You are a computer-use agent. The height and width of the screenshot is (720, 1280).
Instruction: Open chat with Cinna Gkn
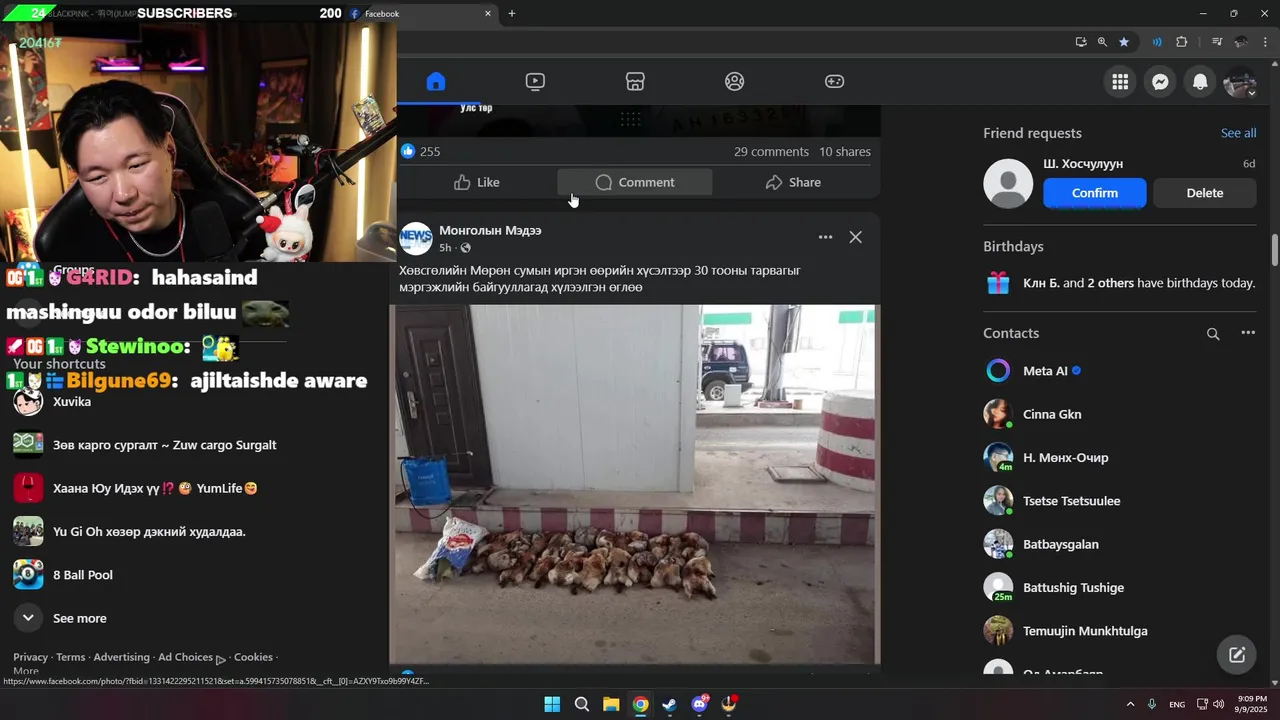click(1119, 414)
